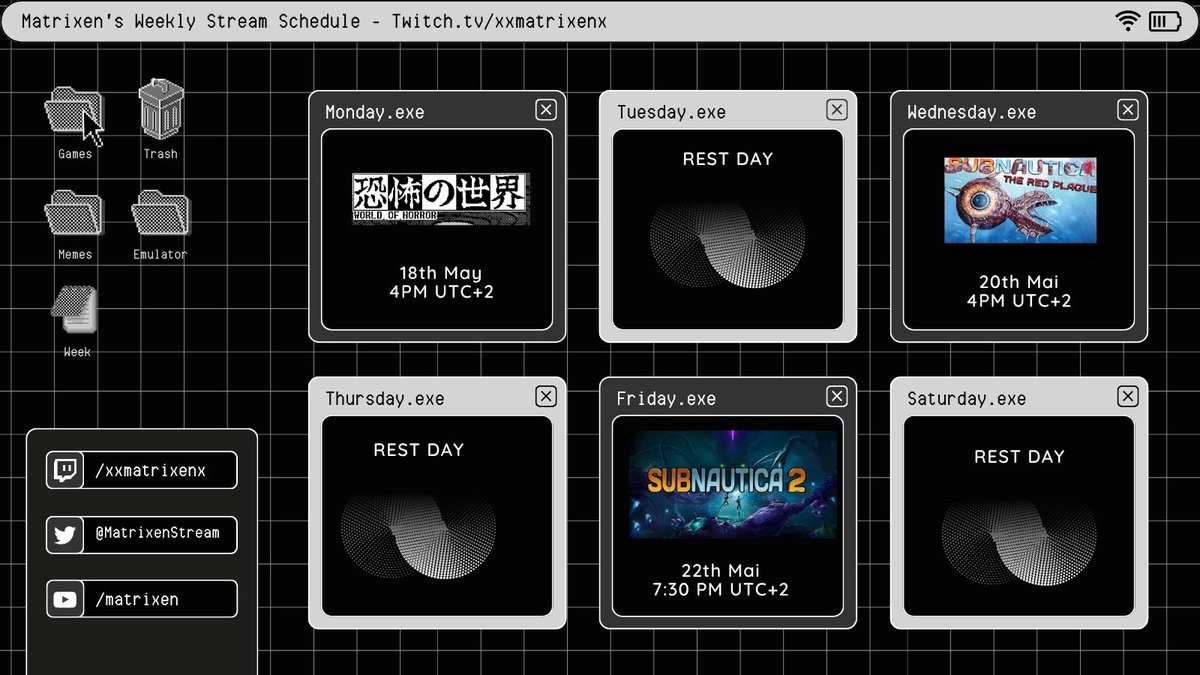Open the /matrixen YouTube link

142,599
